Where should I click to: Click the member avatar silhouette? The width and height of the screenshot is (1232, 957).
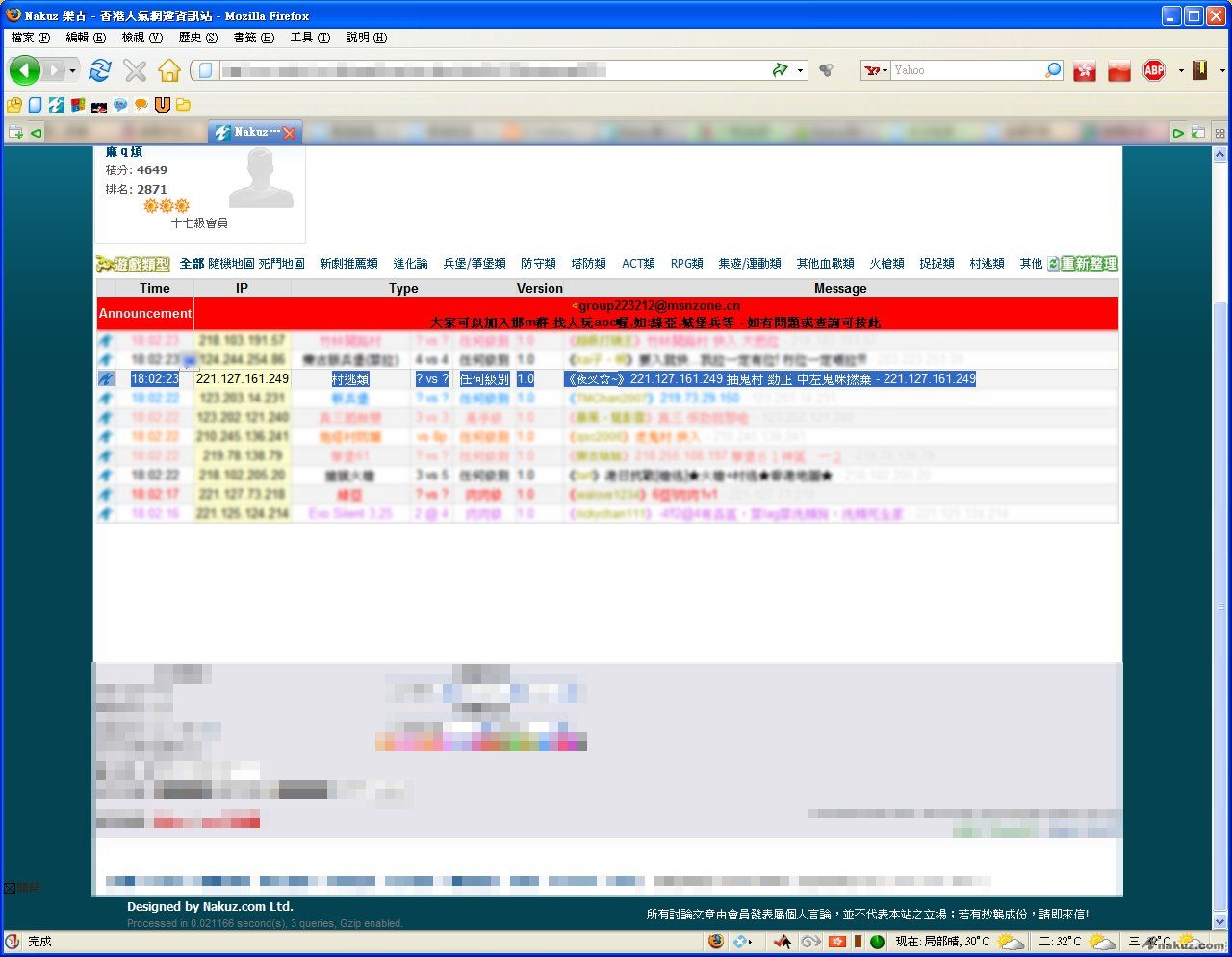[x=262, y=179]
